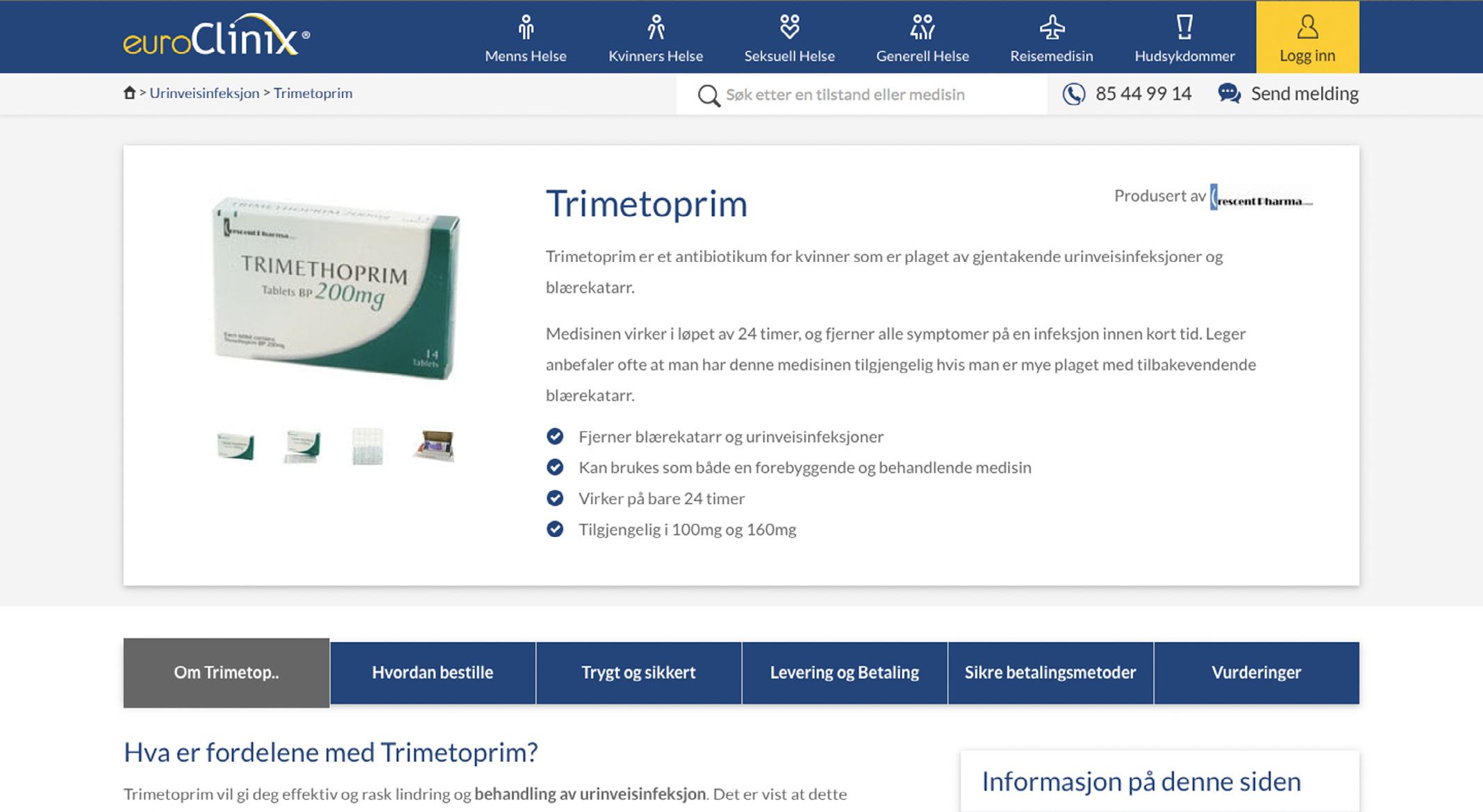Open the Vurderinger tab
This screenshot has height=812, width=1483.
[x=1256, y=672]
